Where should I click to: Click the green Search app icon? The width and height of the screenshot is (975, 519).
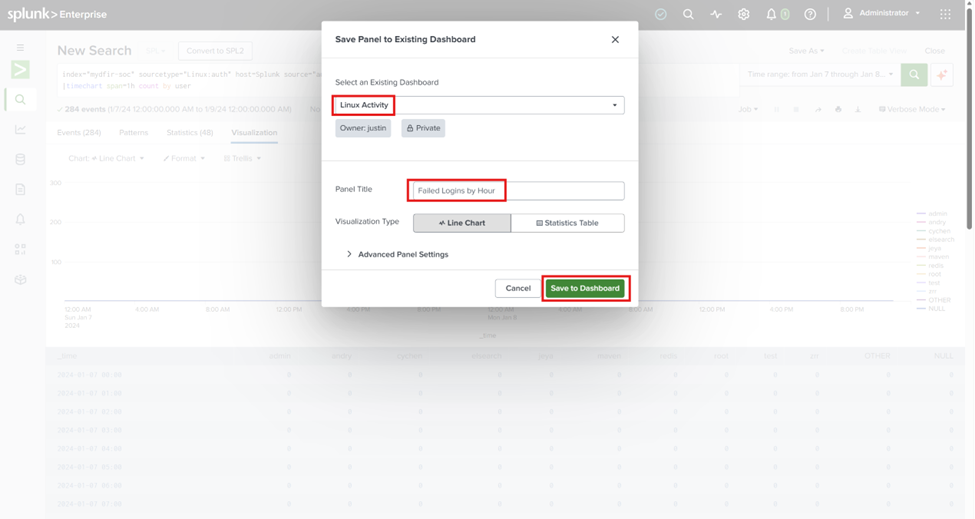[20, 69]
